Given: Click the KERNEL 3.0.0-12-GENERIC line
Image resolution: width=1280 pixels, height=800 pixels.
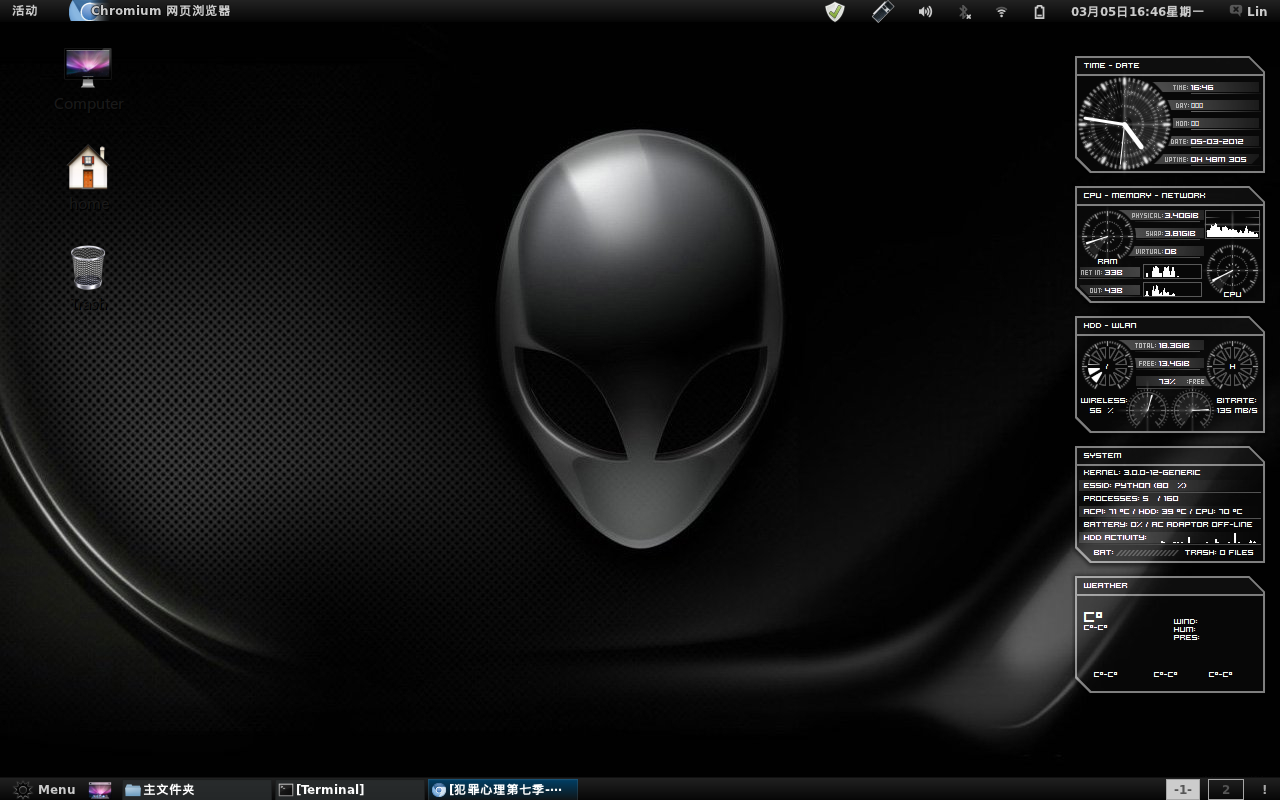Looking at the screenshot, I should 1142,472.
